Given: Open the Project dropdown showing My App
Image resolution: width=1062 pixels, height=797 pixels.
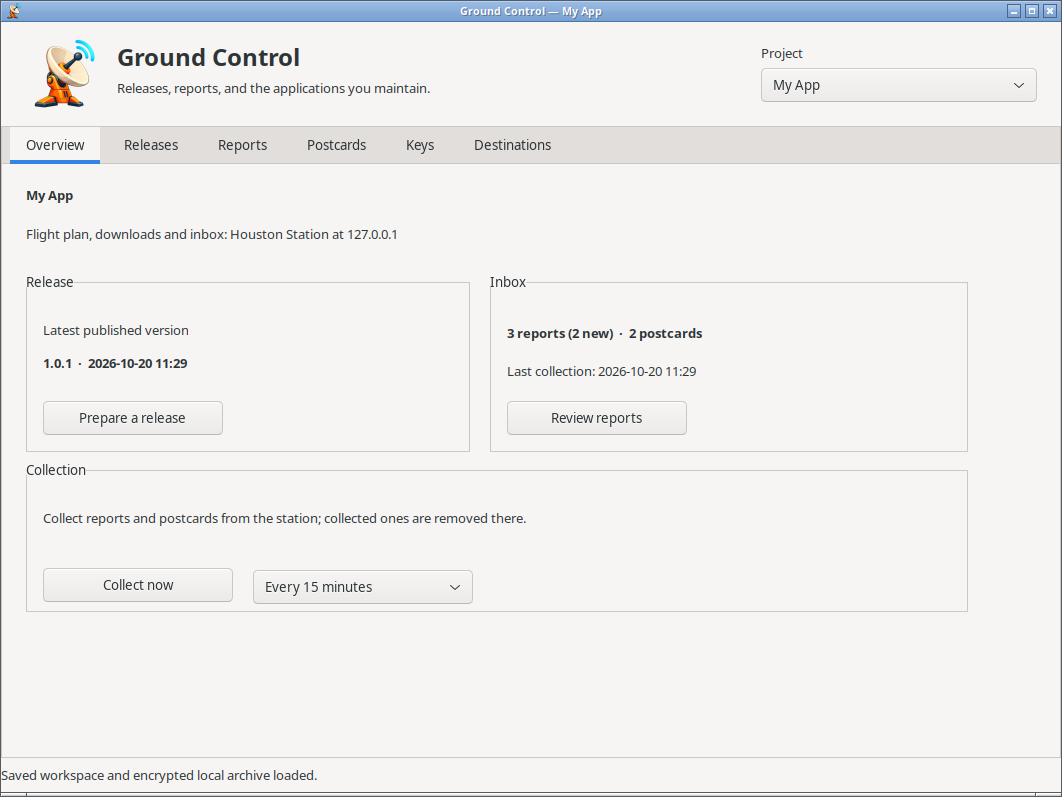Looking at the screenshot, I should pyautogui.click(x=898, y=85).
